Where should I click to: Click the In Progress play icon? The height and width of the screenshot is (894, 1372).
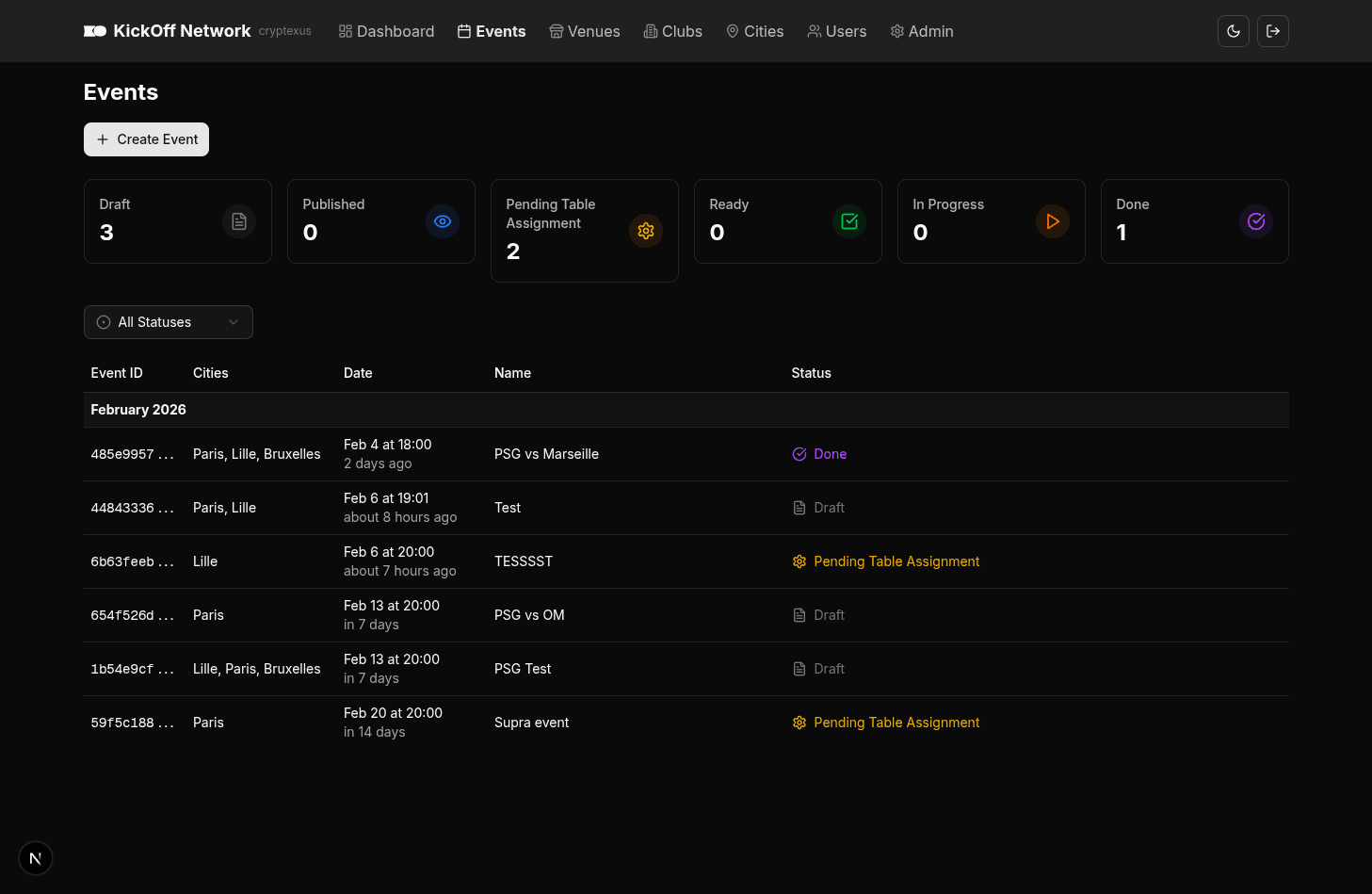(1053, 221)
